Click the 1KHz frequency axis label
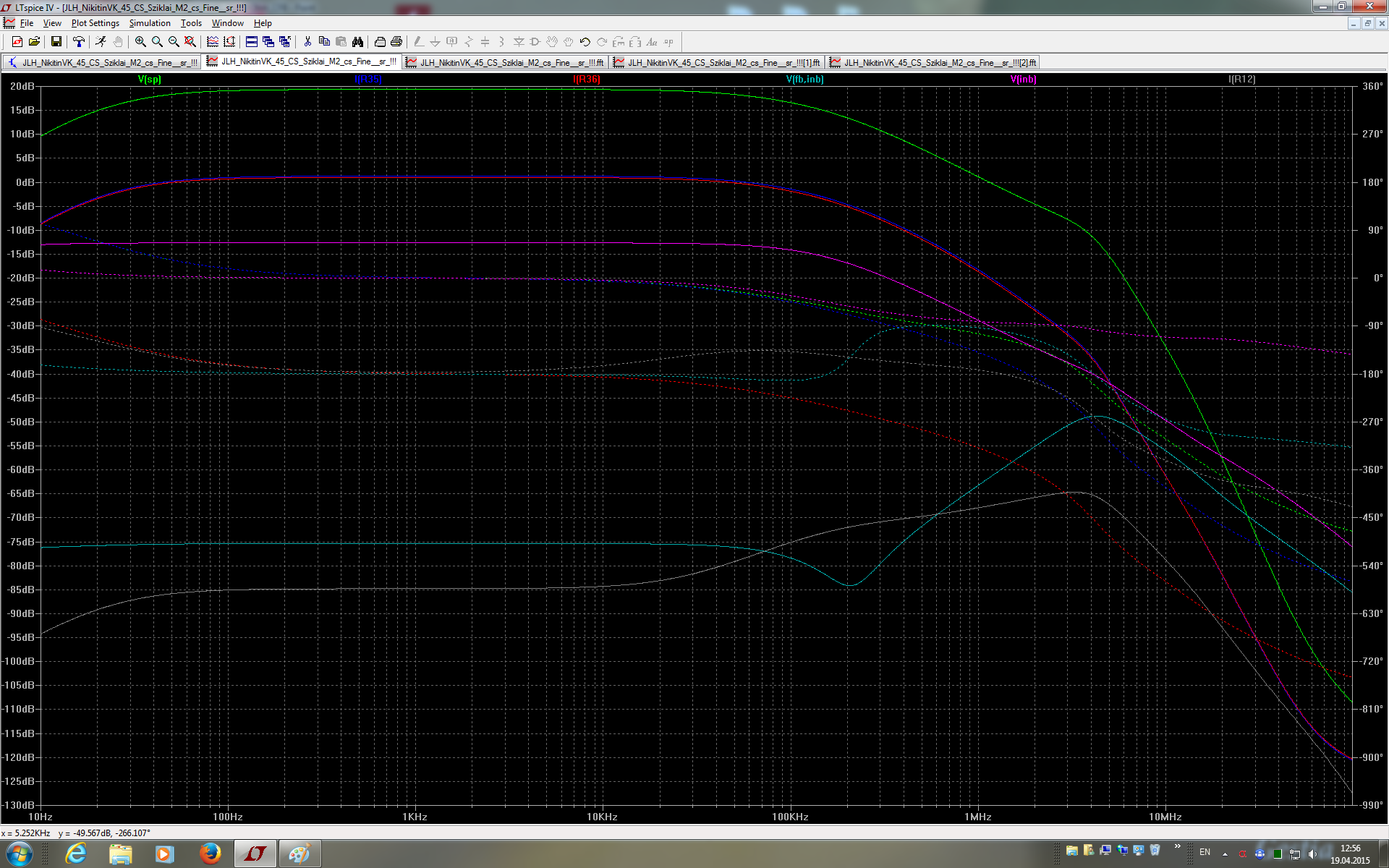Viewport: 1389px width, 868px height. 415,817
